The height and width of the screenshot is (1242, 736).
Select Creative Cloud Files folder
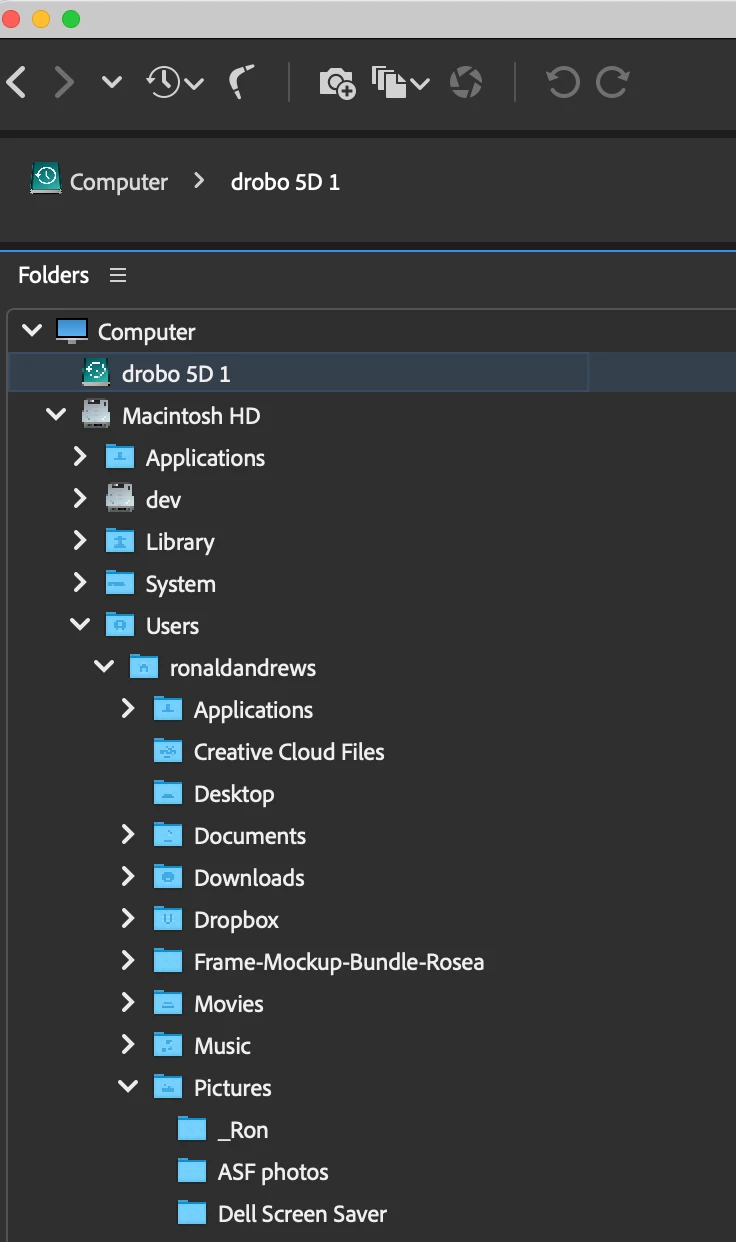(289, 752)
